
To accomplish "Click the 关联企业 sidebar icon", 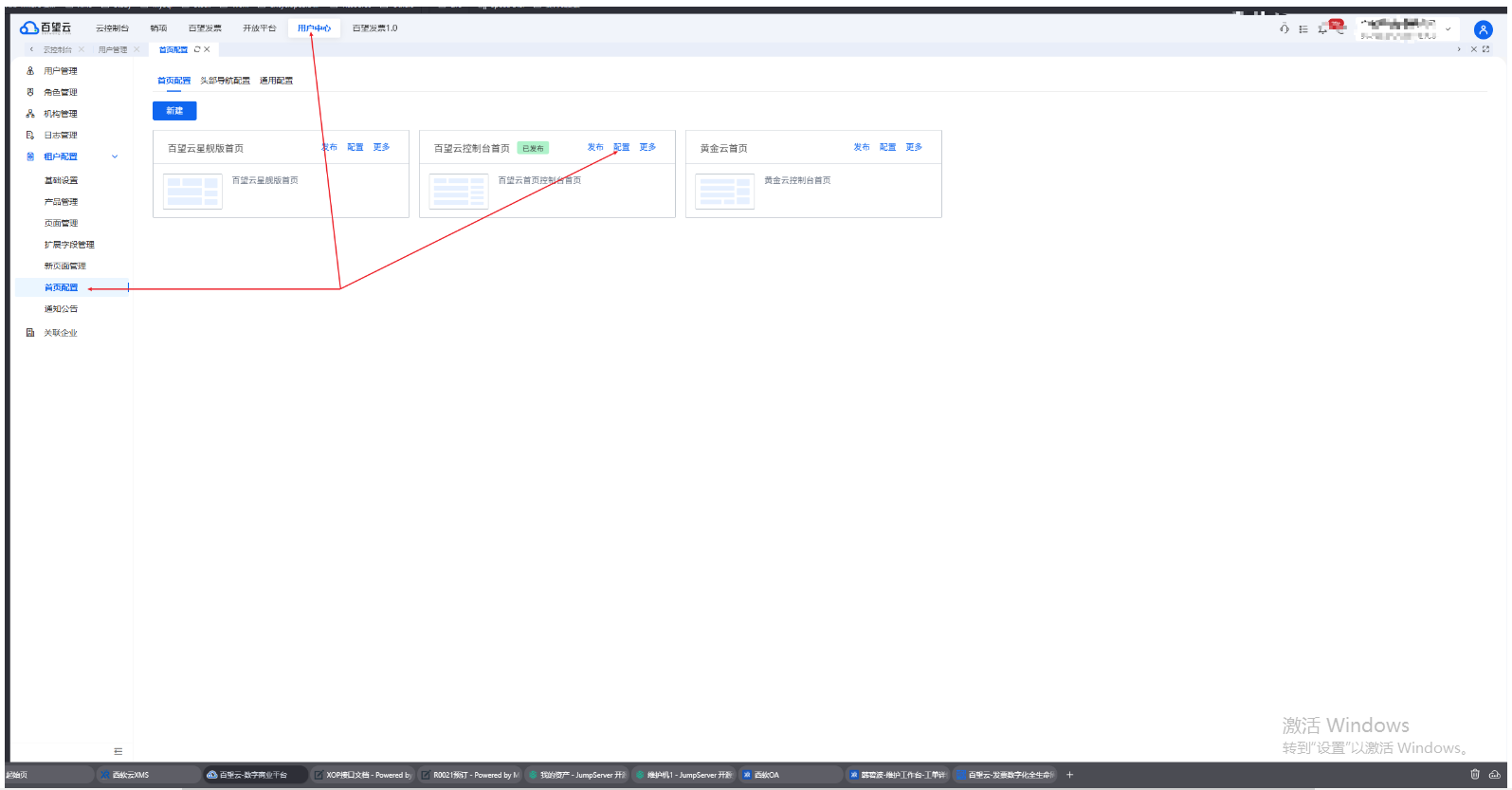I will 30,333.
